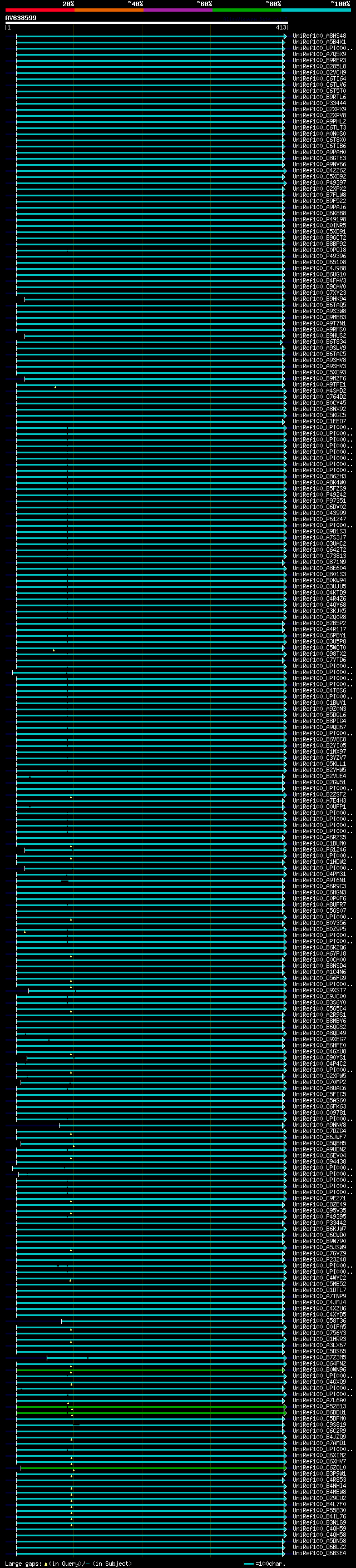The height and width of the screenshot is (1568, 356).
Task: Click the UniRef100_Q4KTD9 label
Action: point(319,592)
